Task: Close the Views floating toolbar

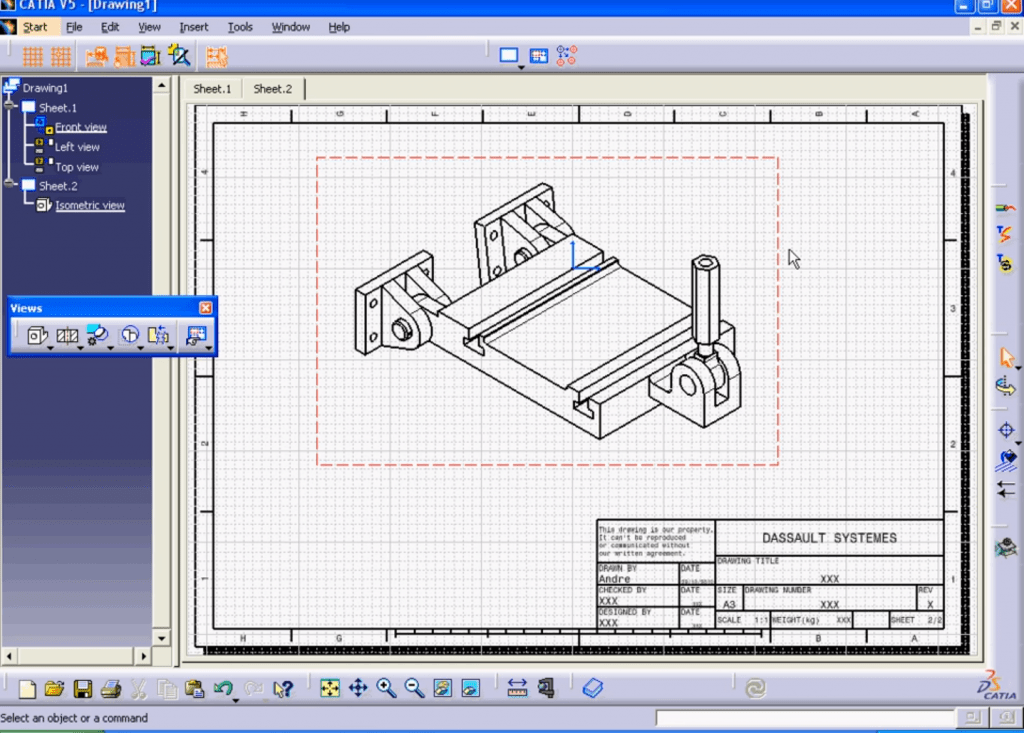Action: click(x=205, y=308)
